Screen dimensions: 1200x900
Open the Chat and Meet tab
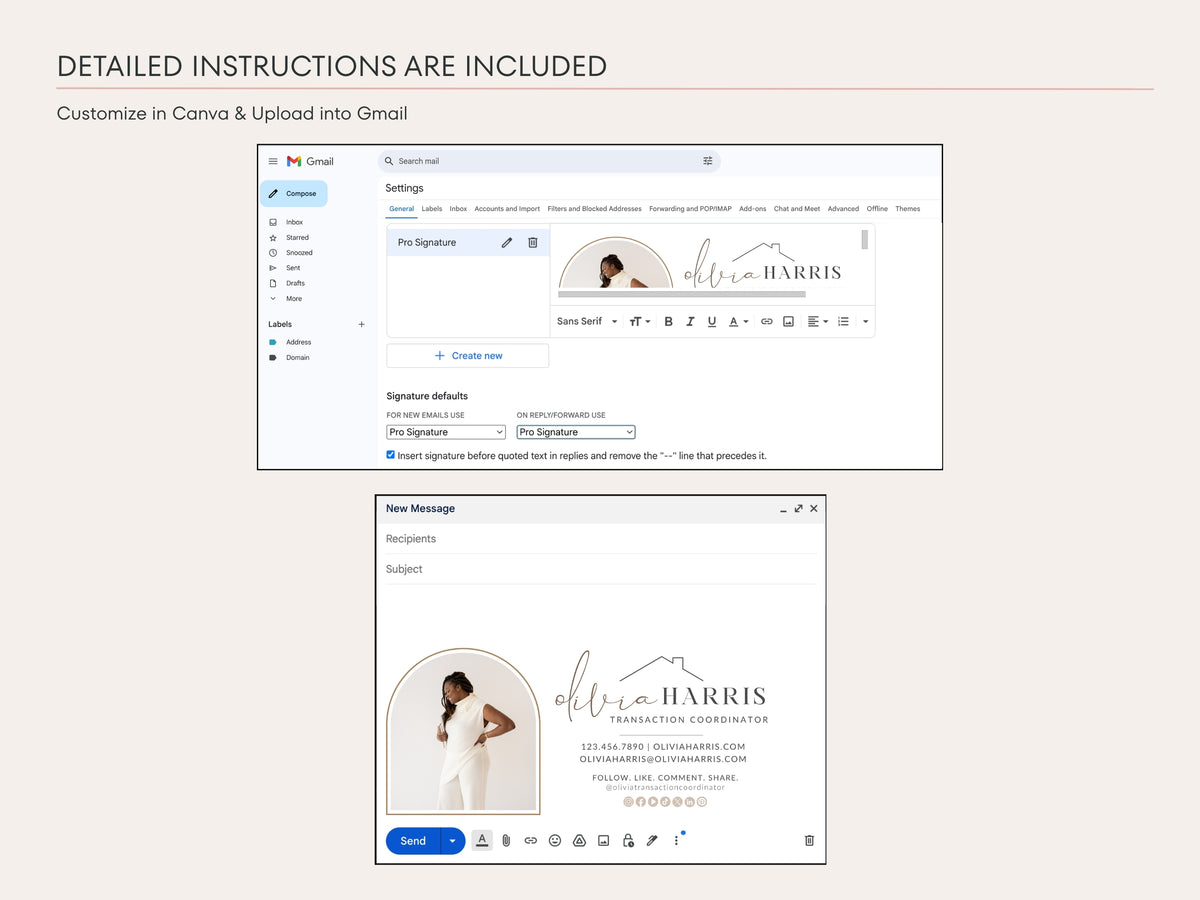797,209
